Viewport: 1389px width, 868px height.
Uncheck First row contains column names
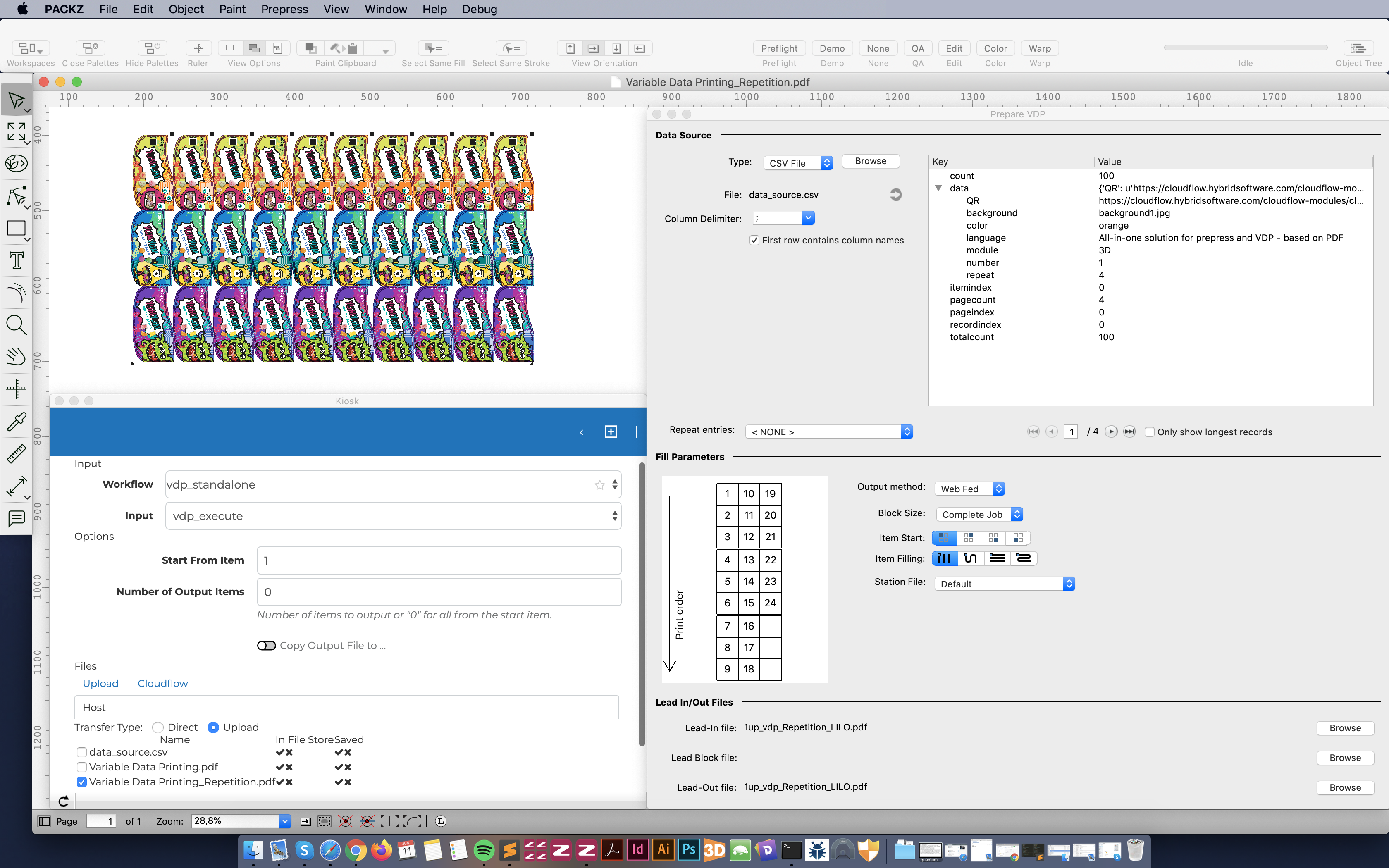coord(754,241)
